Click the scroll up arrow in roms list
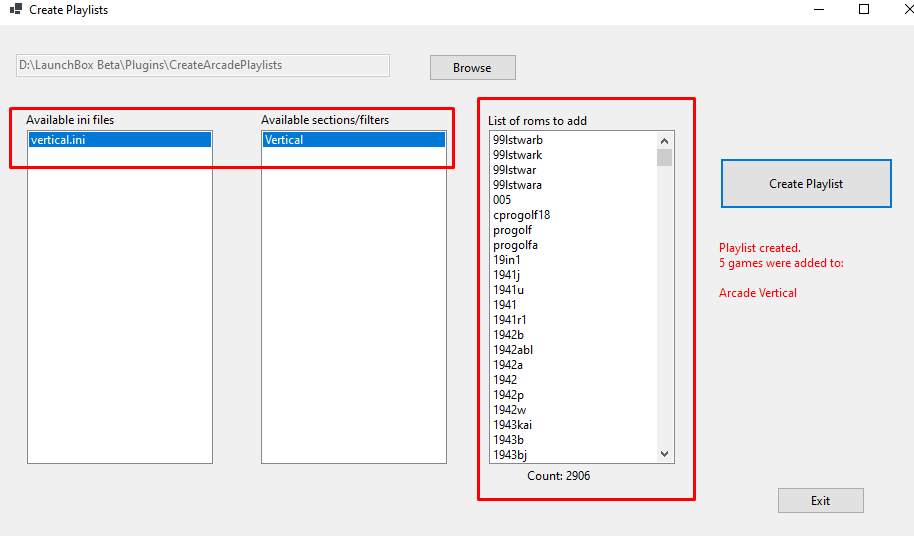 tap(665, 140)
